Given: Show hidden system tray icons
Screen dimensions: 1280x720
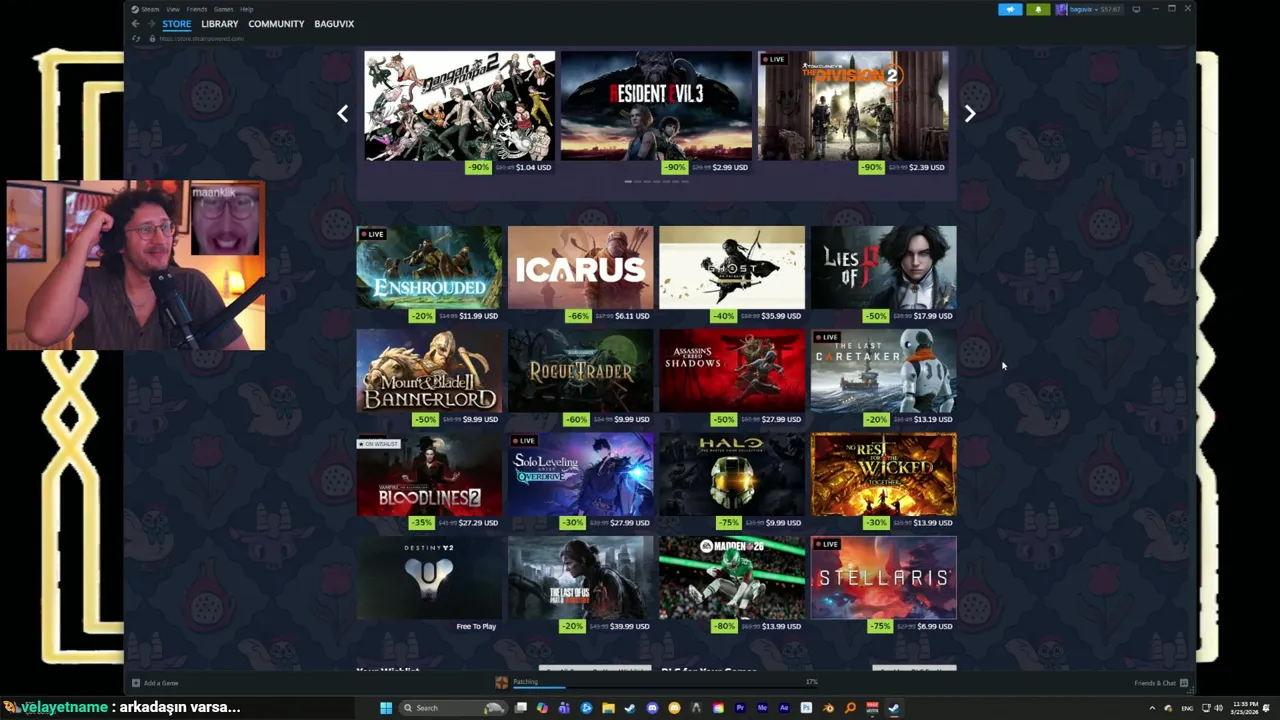Looking at the screenshot, I should 1152,708.
